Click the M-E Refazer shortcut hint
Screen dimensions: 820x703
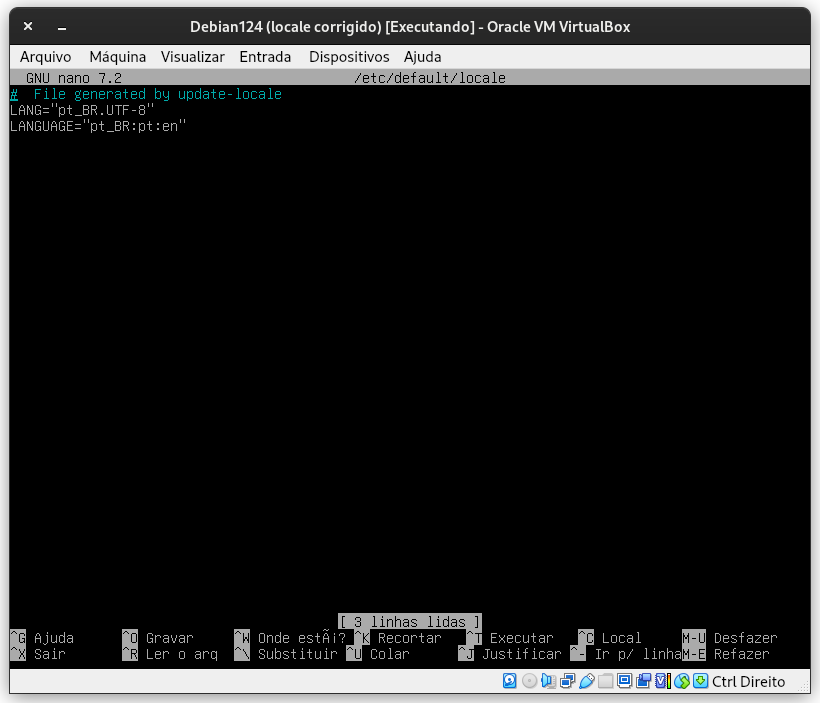tap(726, 654)
